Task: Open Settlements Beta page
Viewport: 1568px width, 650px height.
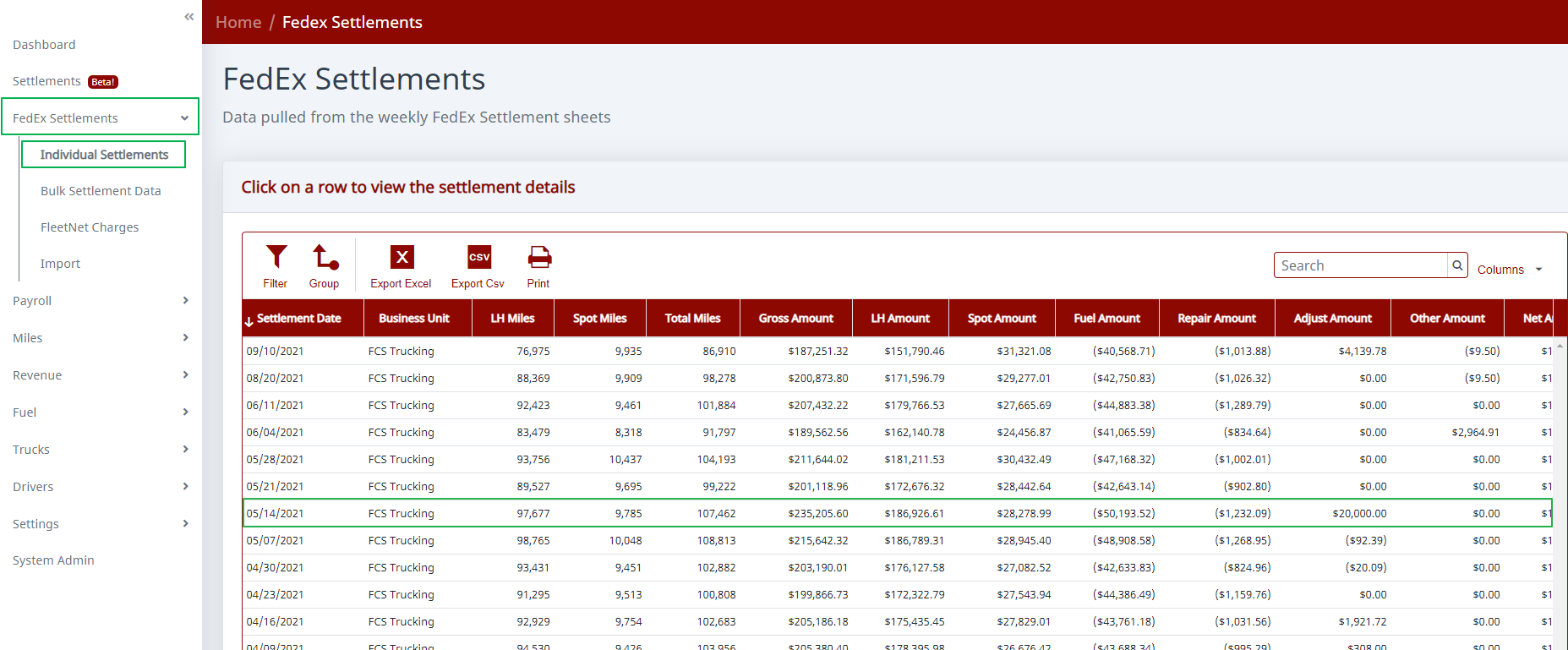Action: click(65, 81)
